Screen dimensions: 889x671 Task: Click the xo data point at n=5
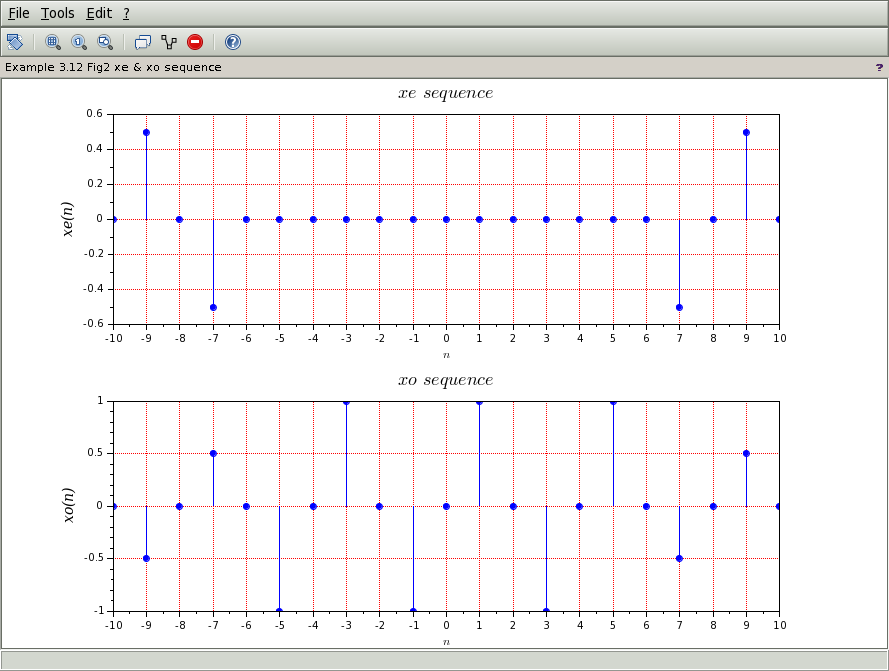(x=613, y=402)
